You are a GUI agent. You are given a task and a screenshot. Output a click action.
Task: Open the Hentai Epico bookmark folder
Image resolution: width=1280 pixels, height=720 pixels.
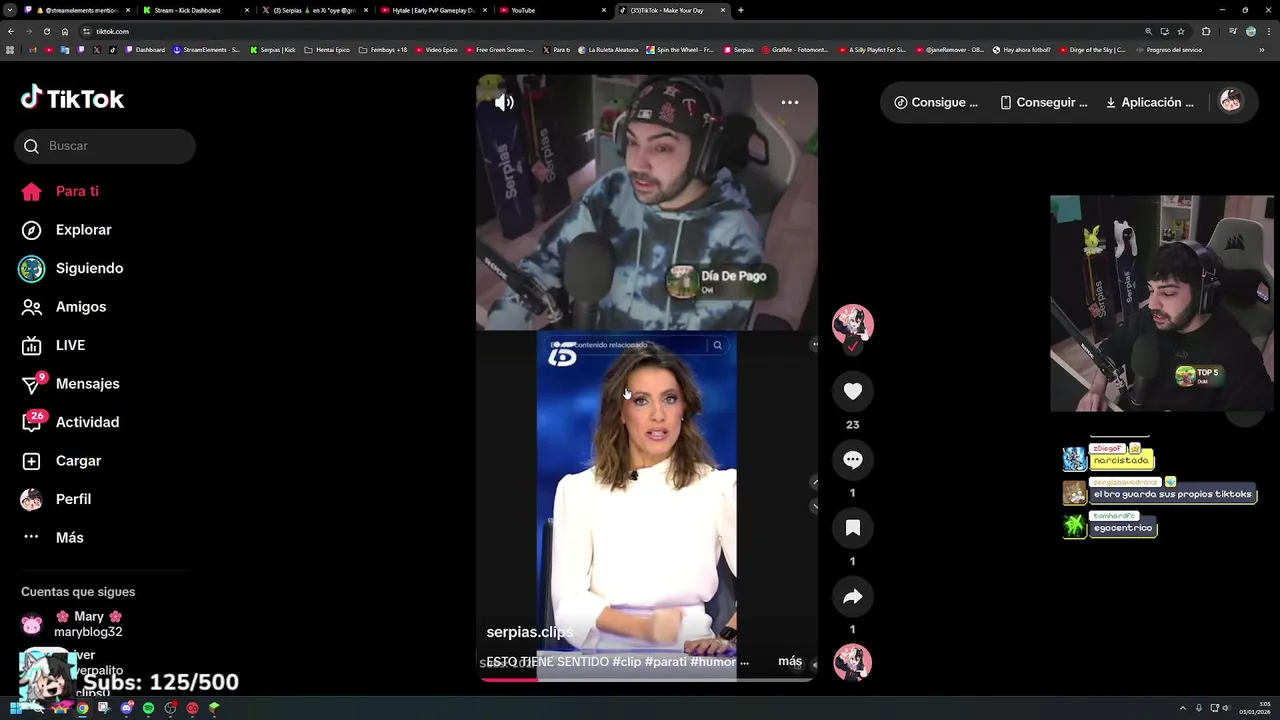click(327, 50)
